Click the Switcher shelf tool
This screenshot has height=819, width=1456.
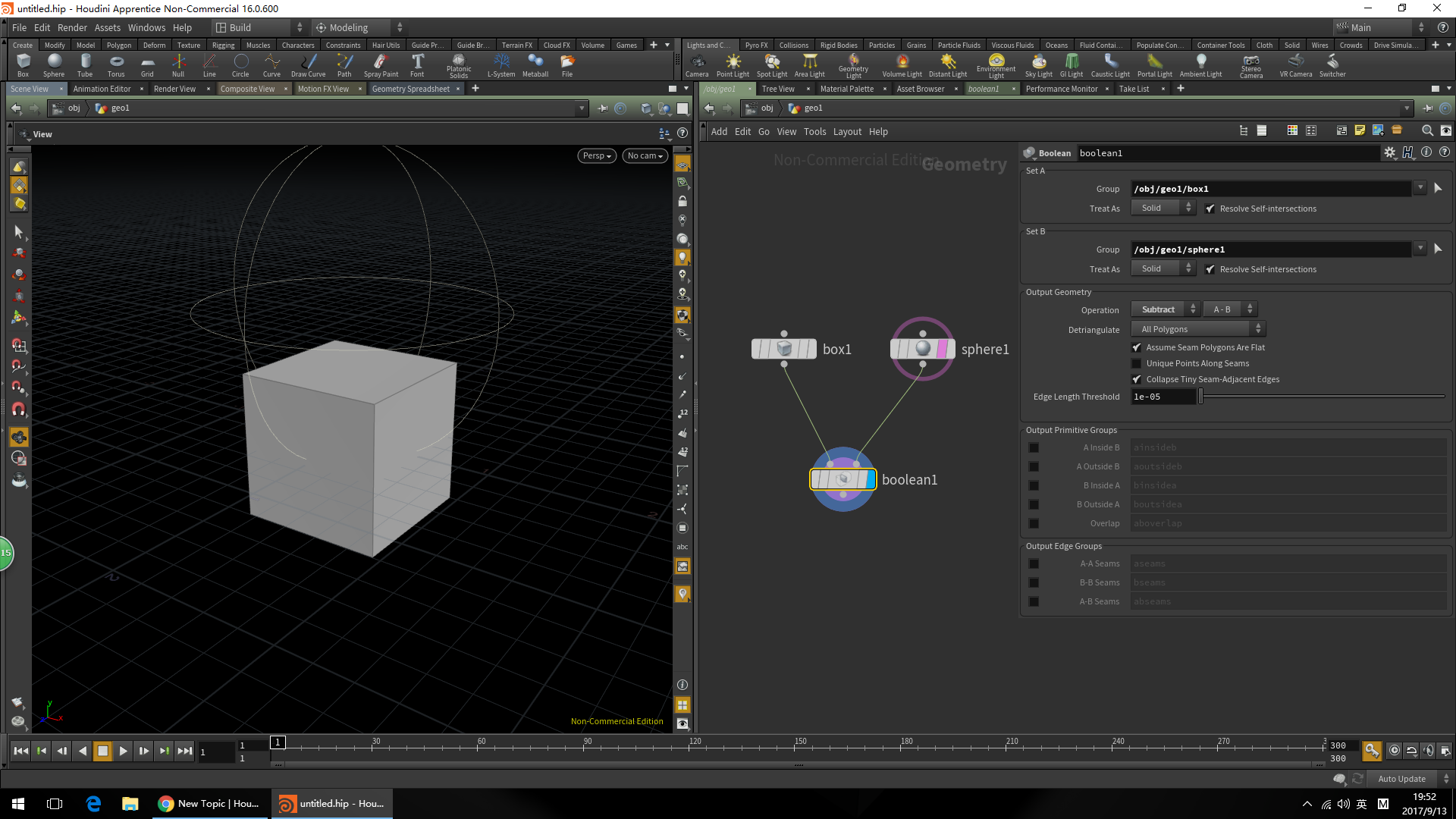click(x=1332, y=65)
